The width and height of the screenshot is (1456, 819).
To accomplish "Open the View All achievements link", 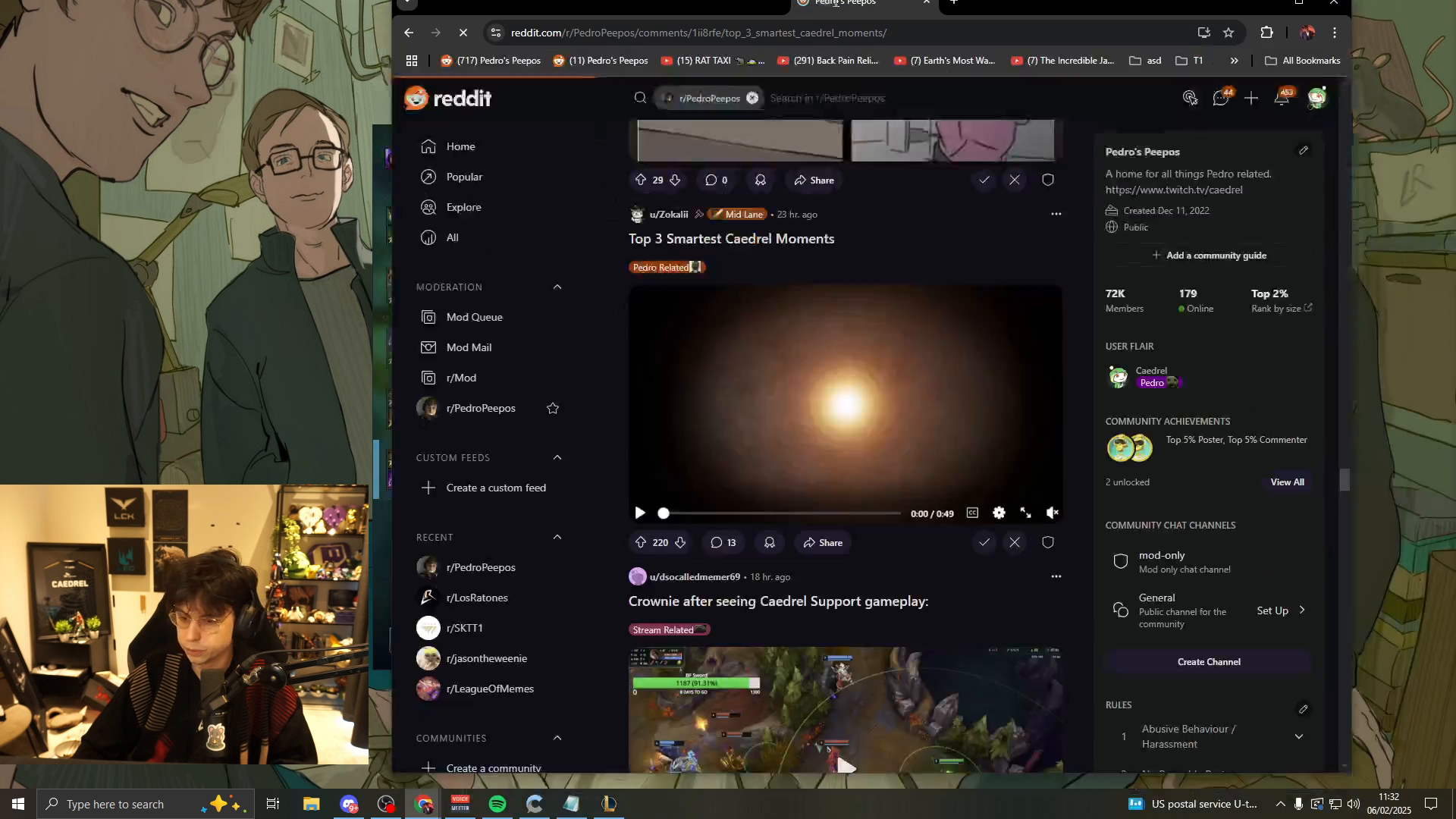I will 1287,482.
